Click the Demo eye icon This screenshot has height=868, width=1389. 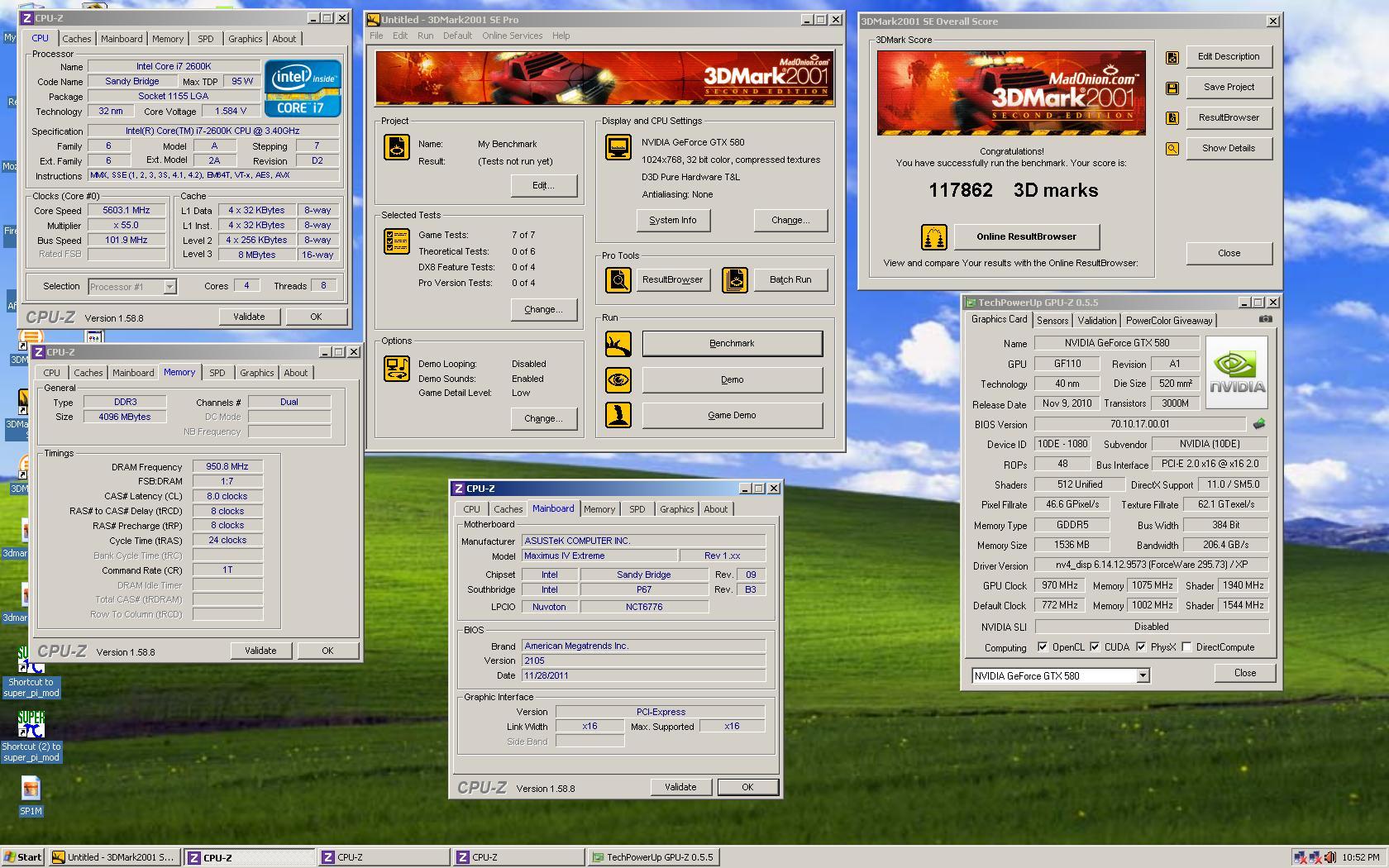(618, 379)
